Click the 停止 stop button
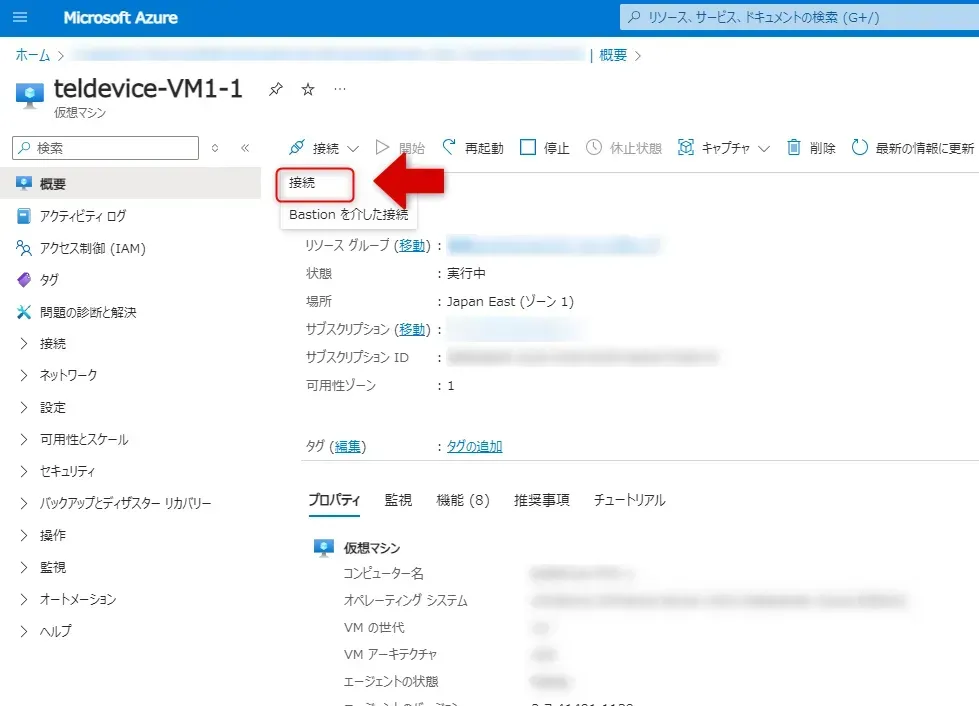This screenshot has height=706, width=979. point(545,148)
